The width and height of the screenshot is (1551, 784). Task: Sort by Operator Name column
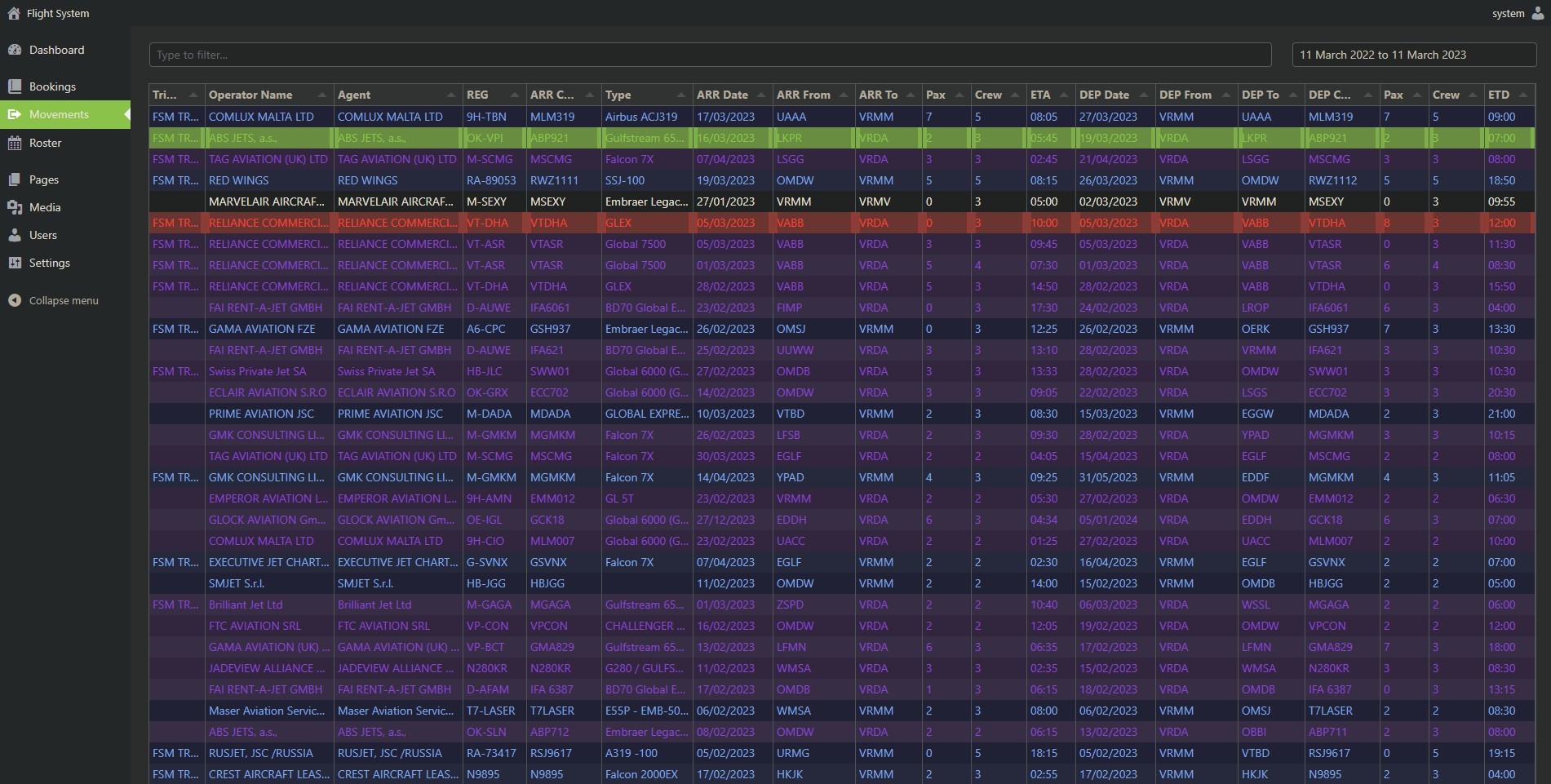click(x=268, y=95)
